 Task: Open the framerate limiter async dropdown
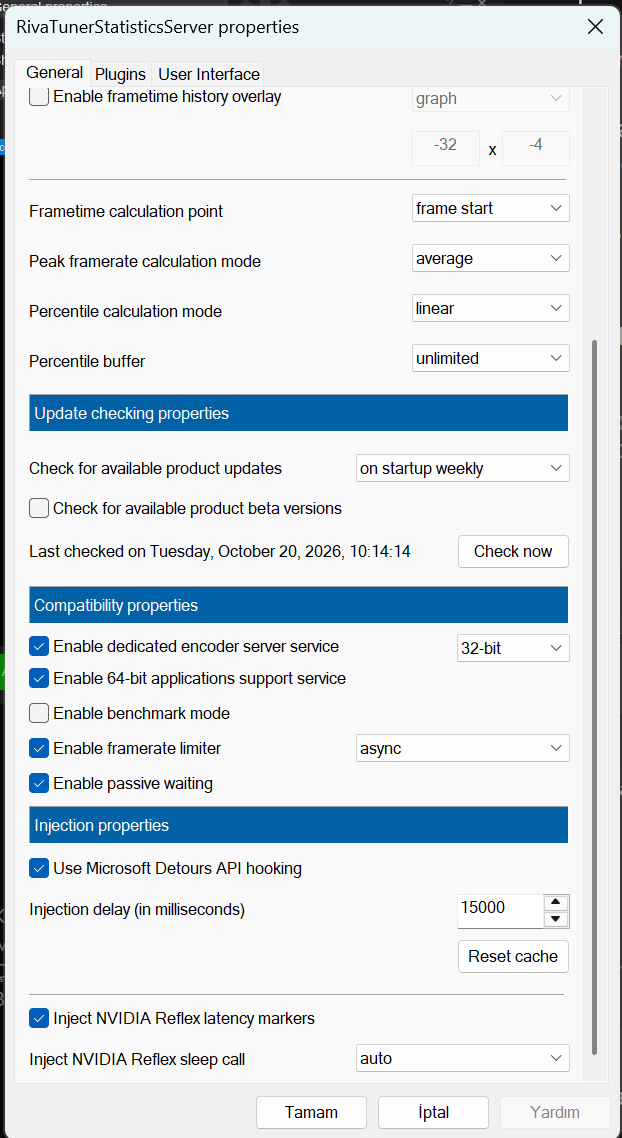tap(463, 748)
